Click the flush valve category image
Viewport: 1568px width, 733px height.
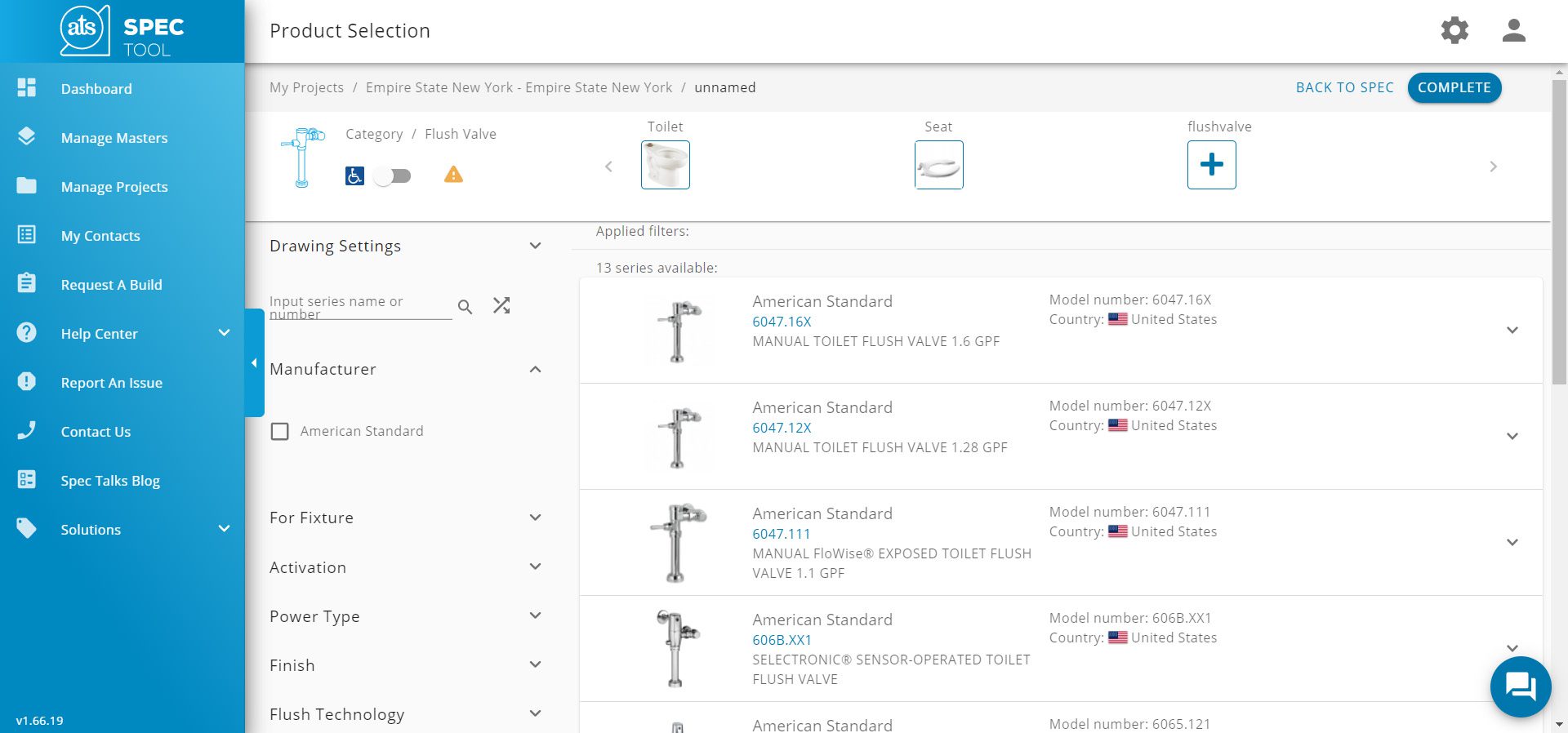click(301, 158)
